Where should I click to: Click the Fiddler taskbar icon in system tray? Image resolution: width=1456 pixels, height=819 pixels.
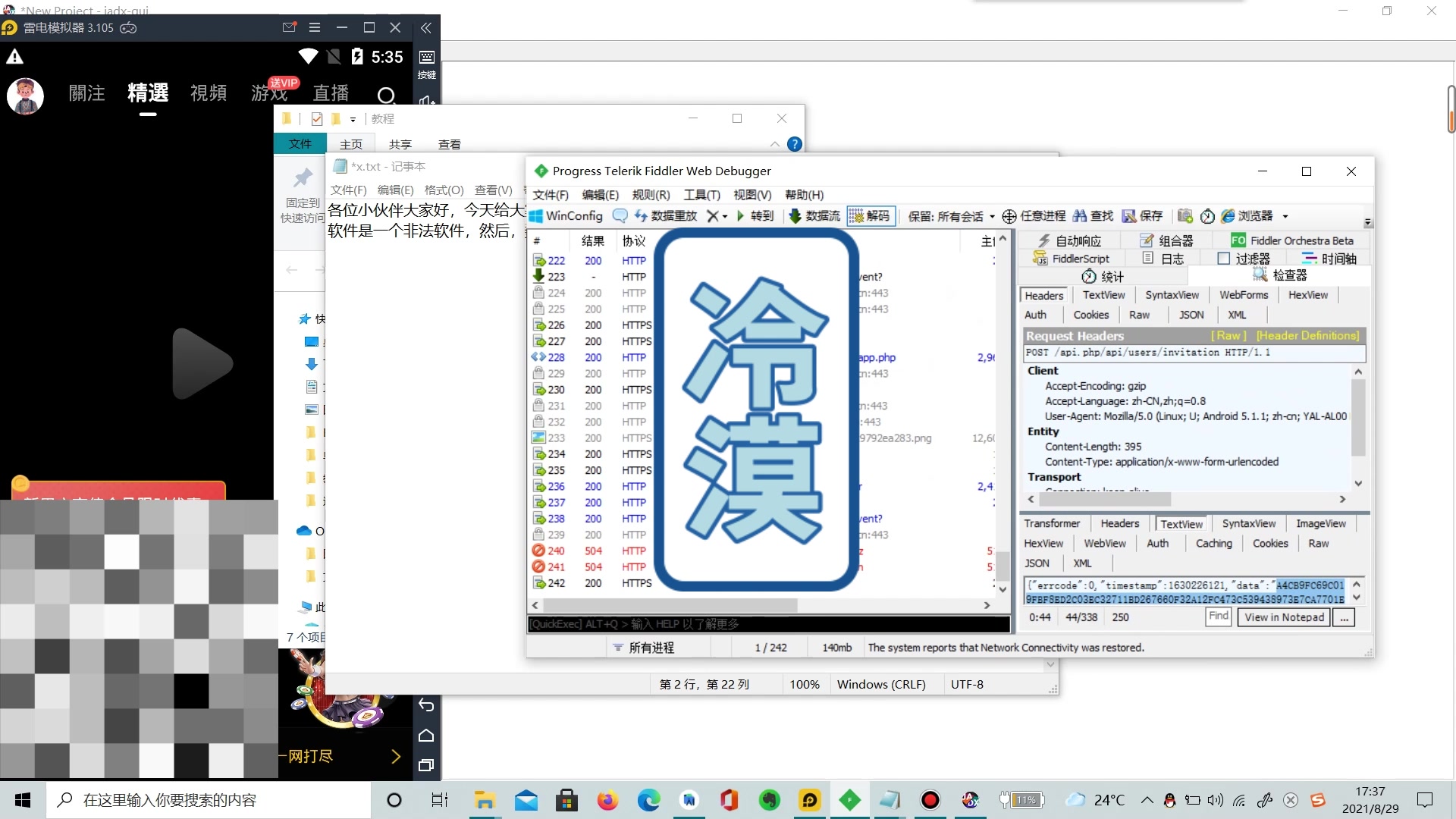click(849, 799)
